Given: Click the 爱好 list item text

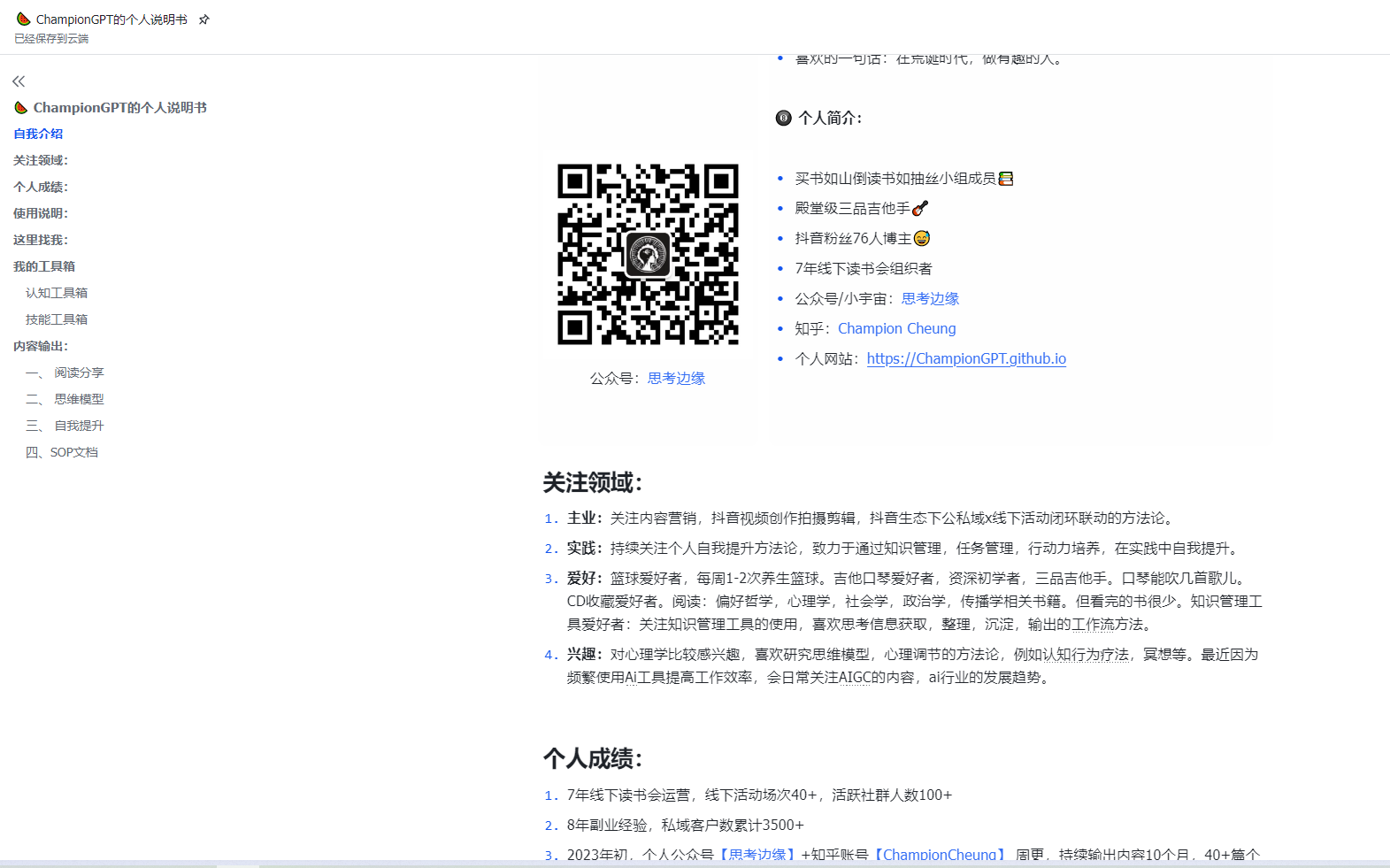Looking at the screenshot, I should click(915, 601).
